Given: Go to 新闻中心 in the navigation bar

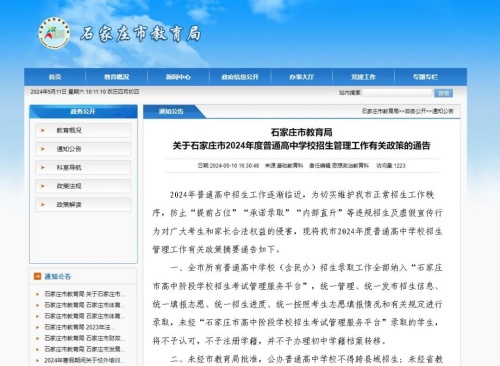Looking at the screenshot, I should pos(178,77).
